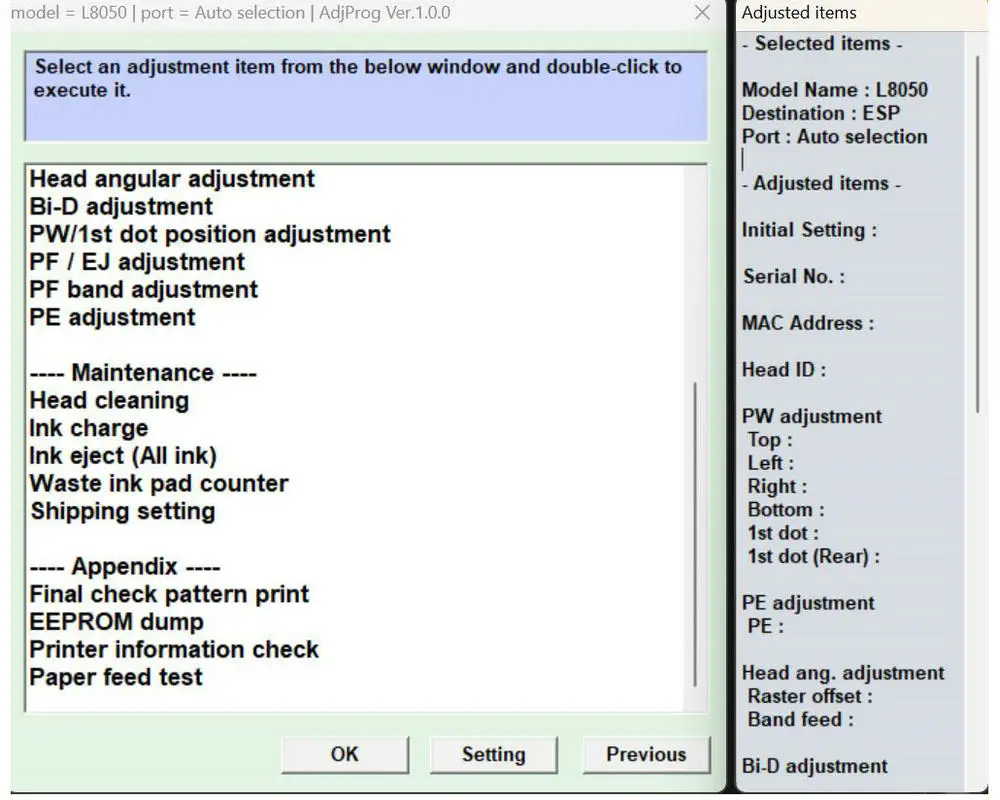Open the Setting button
The image size is (1000, 800).
click(x=494, y=755)
